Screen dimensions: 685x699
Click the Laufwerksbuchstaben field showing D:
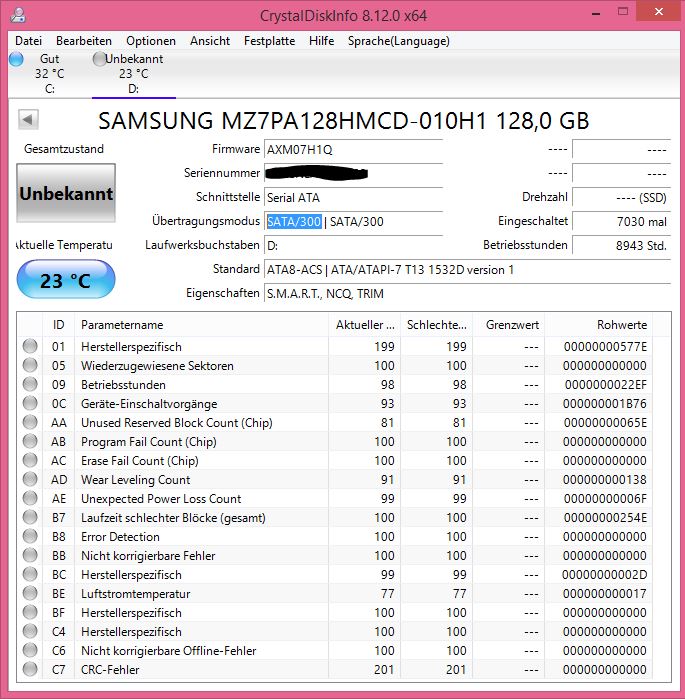pyautogui.click(x=353, y=246)
